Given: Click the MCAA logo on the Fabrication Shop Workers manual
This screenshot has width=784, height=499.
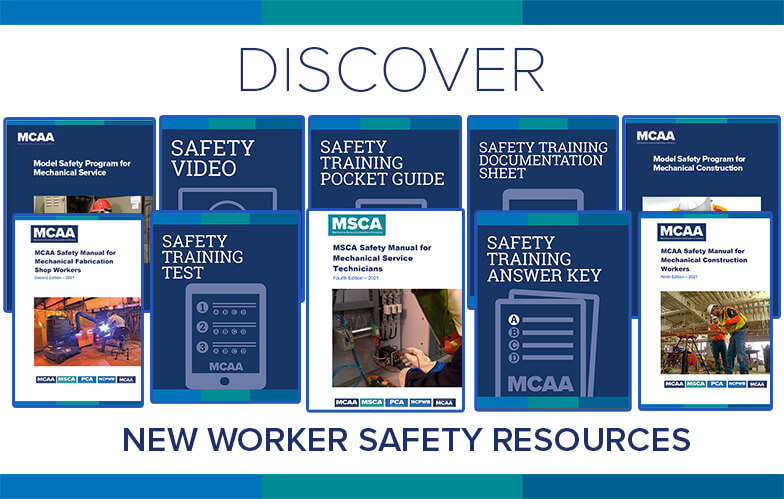Looking at the screenshot, I should (50, 235).
